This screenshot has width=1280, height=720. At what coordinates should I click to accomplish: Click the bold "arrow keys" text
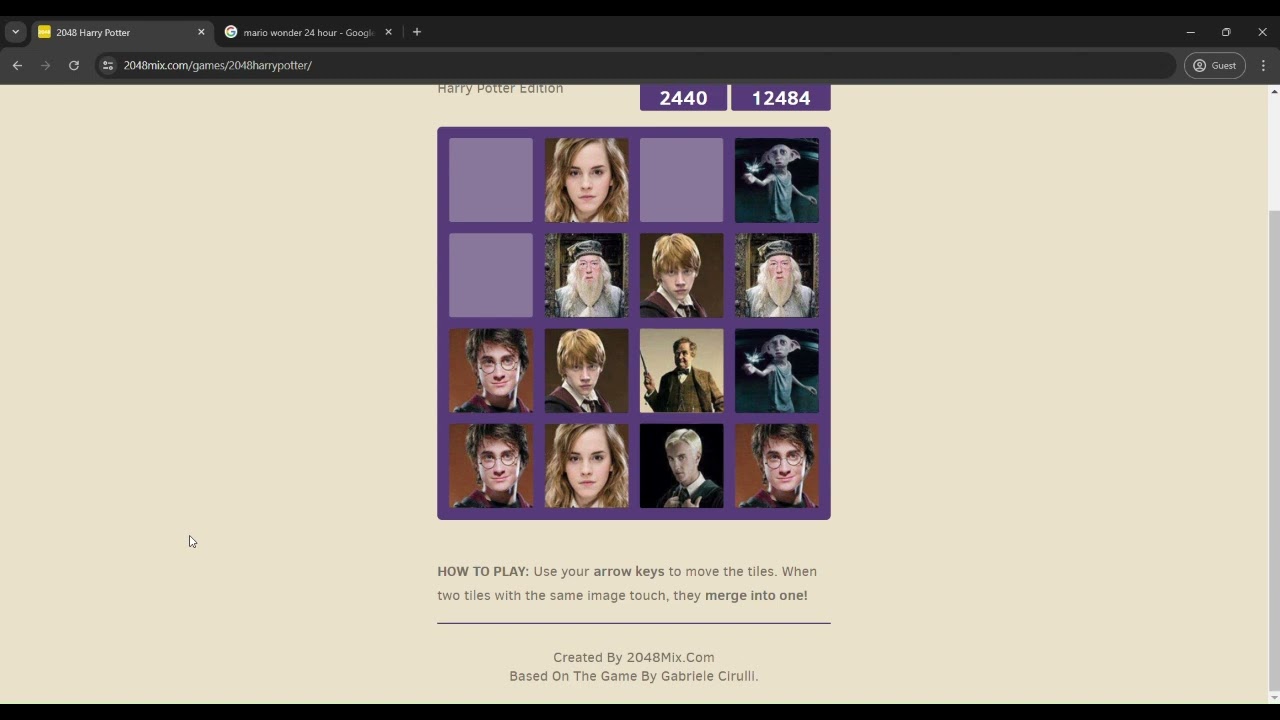[x=629, y=572]
